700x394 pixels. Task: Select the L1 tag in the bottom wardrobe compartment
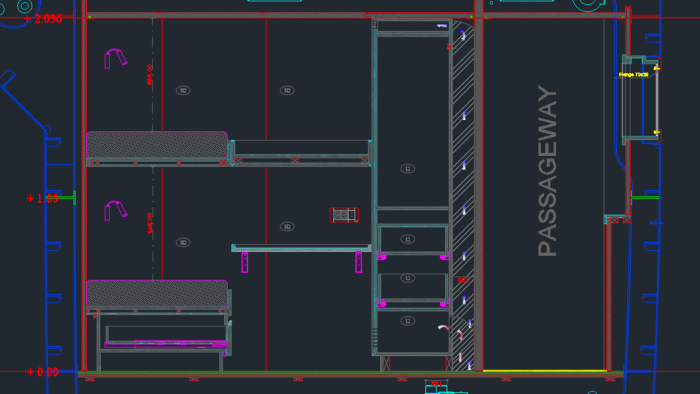pyautogui.click(x=408, y=321)
